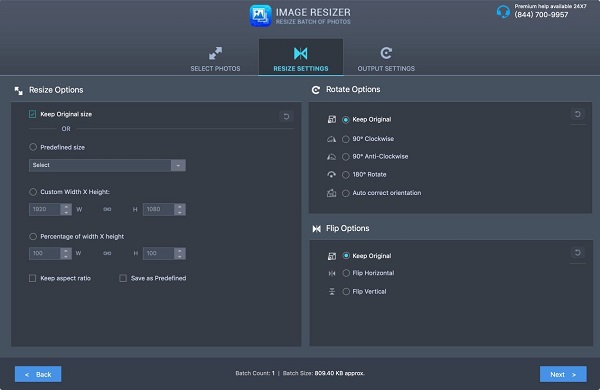Enable Keep aspect ratio checkbox
Image resolution: width=600 pixels, height=390 pixels.
pyautogui.click(x=33, y=278)
